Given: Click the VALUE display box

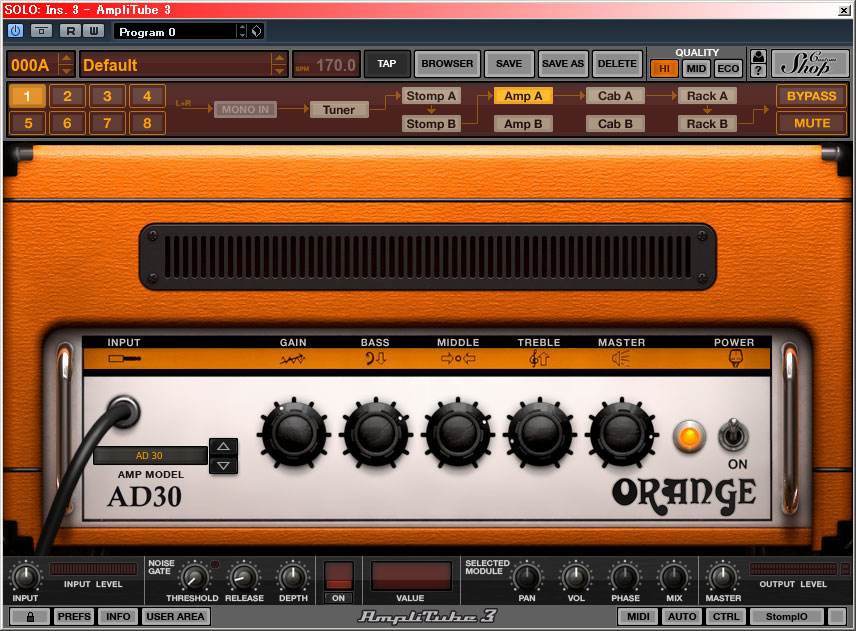Looking at the screenshot, I should pos(411,576).
